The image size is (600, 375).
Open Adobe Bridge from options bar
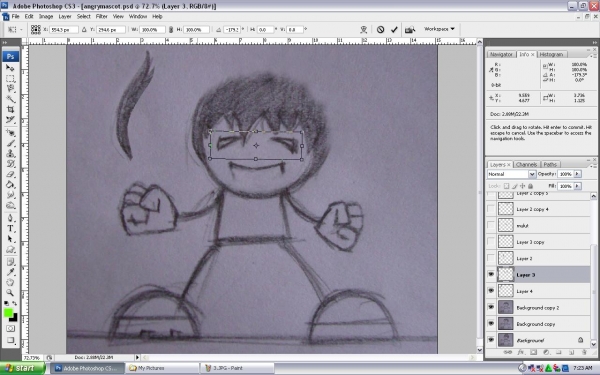point(410,29)
